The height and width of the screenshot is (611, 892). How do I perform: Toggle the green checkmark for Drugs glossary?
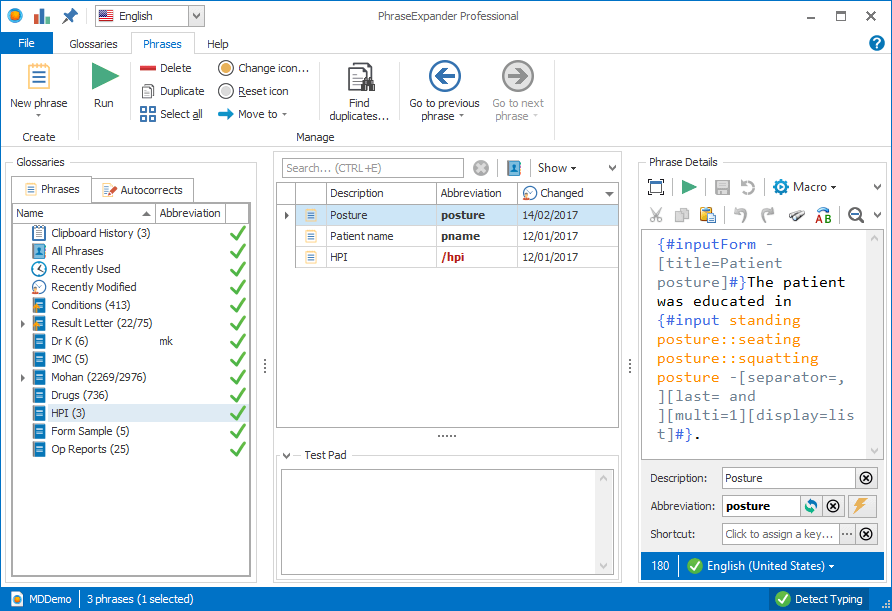point(238,395)
